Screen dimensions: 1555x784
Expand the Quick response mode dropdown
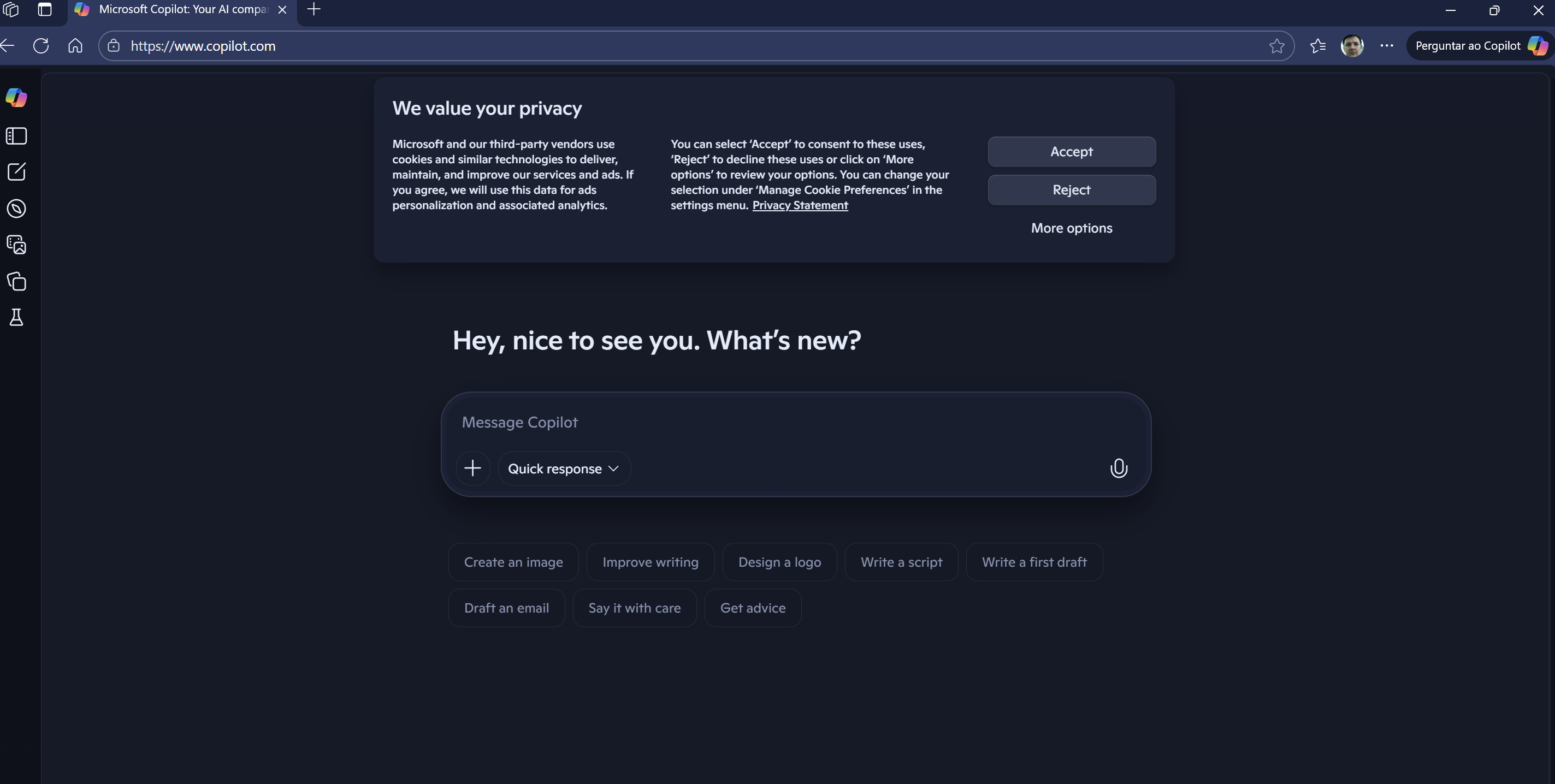(563, 468)
